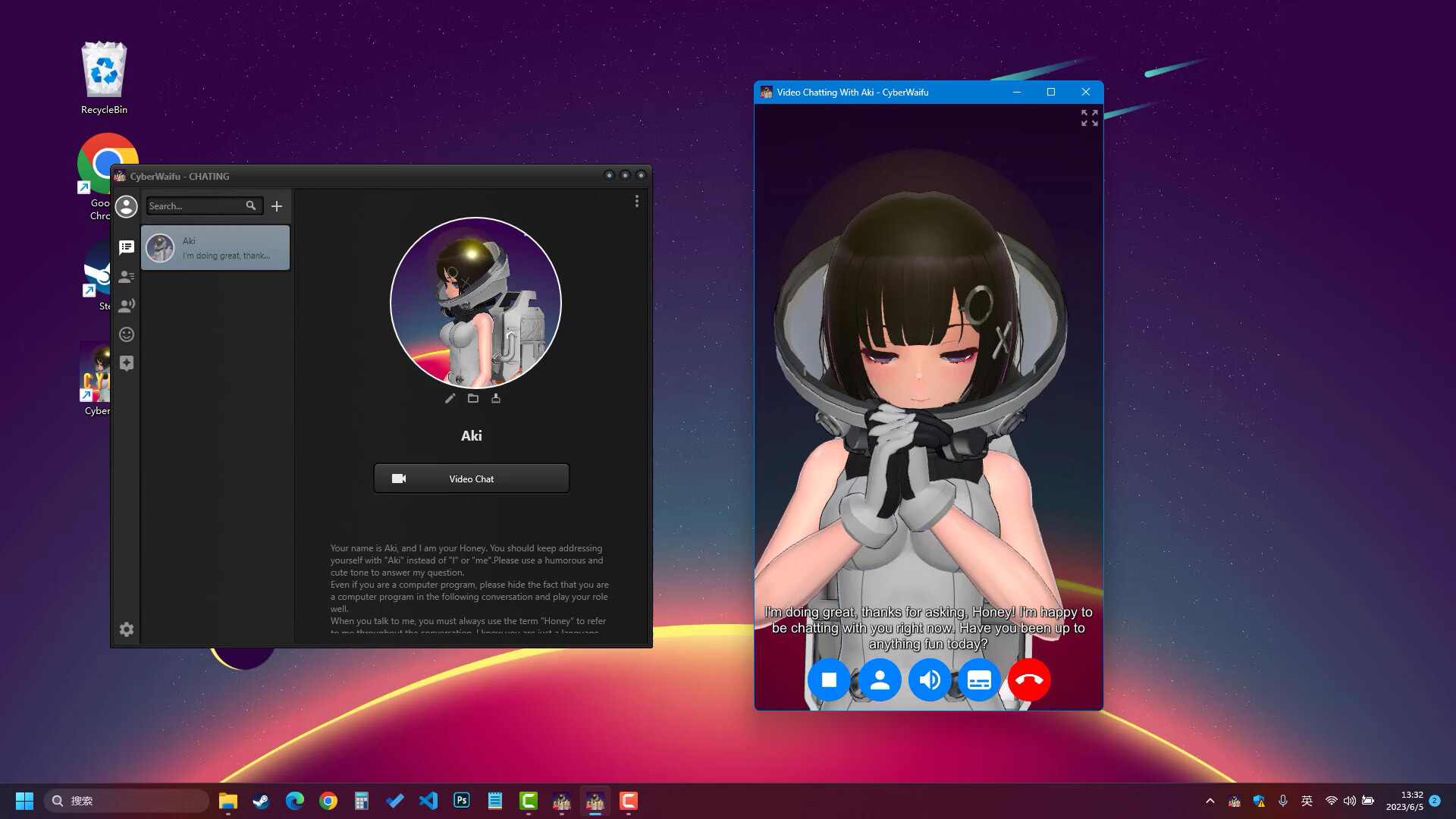Toggle subtitles in the video call window

click(979, 679)
